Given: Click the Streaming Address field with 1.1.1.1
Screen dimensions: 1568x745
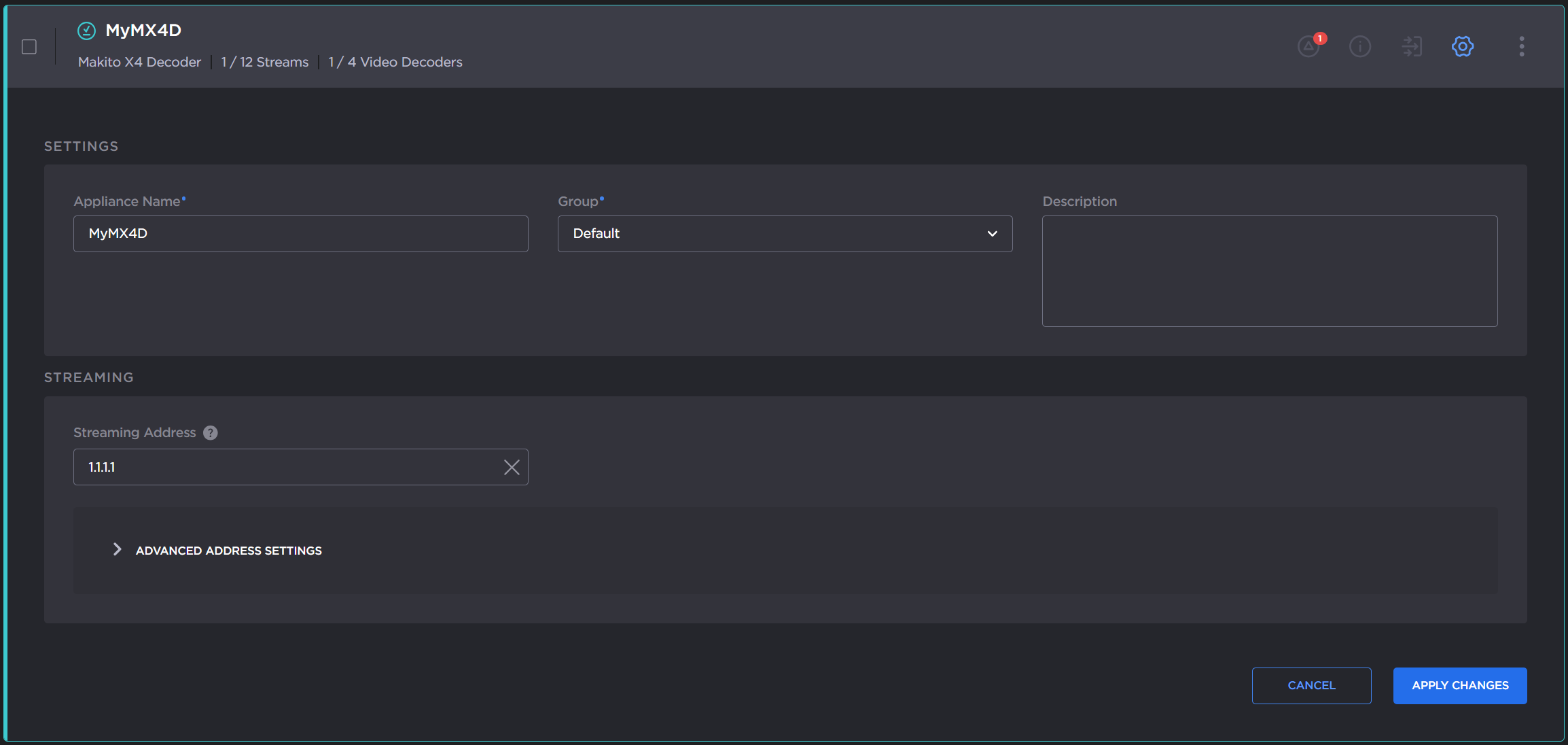Looking at the screenshot, I should click(301, 467).
